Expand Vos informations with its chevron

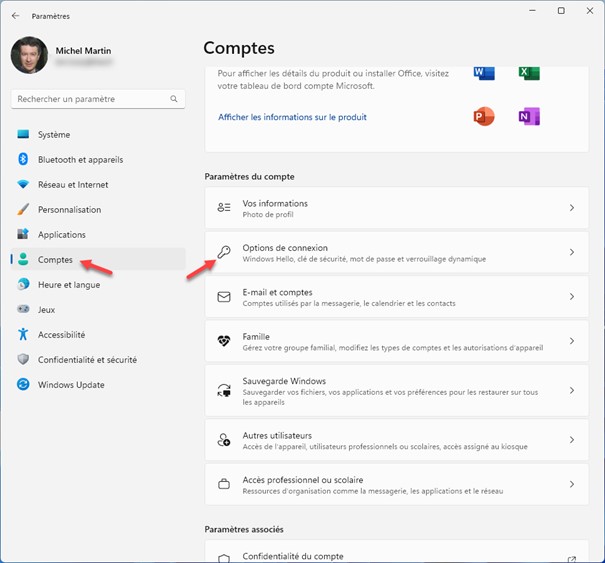click(571, 208)
